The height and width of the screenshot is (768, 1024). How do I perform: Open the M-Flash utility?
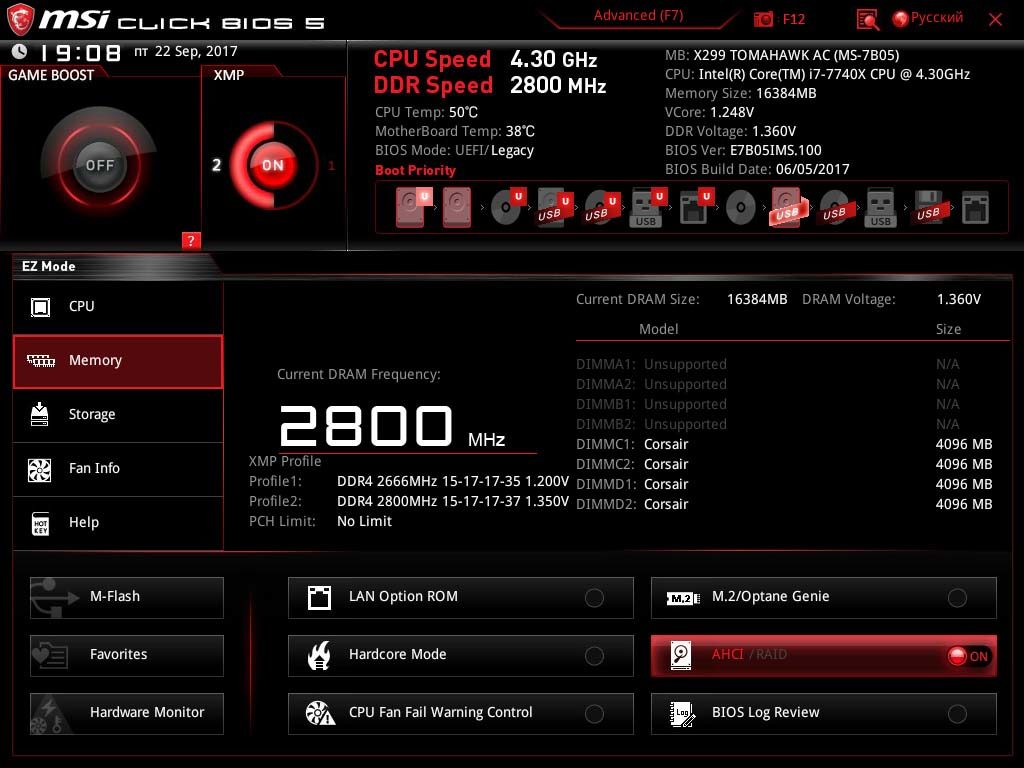pos(127,597)
